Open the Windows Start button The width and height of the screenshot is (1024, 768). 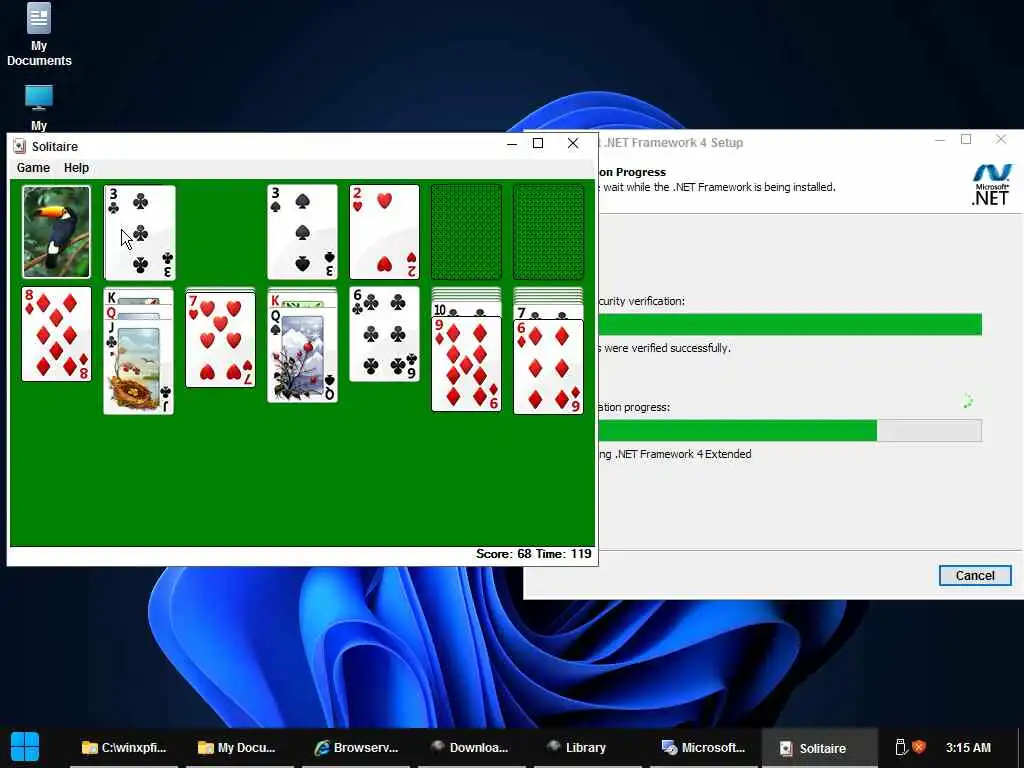pos(25,747)
